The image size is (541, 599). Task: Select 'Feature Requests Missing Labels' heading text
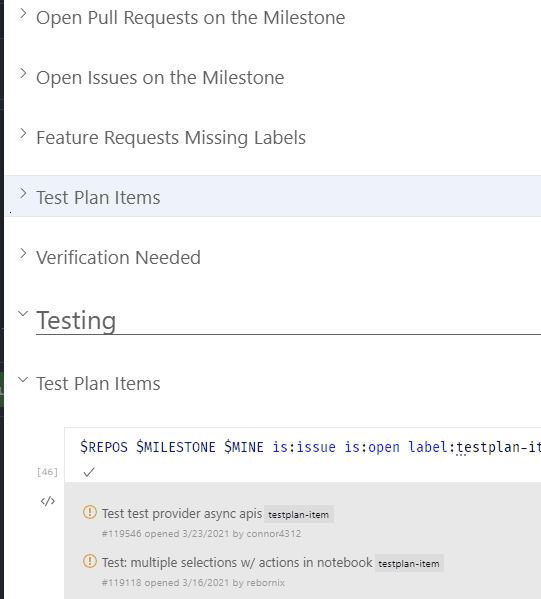click(x=171, y=138)
